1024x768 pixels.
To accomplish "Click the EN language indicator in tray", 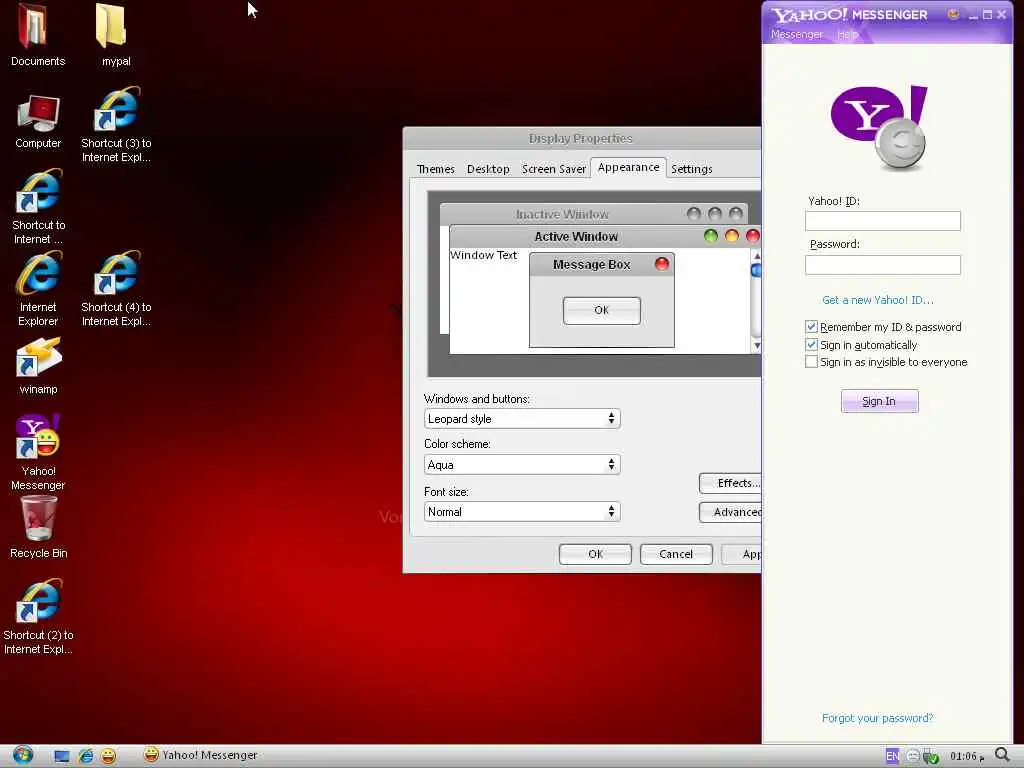I will pos(892,756).
